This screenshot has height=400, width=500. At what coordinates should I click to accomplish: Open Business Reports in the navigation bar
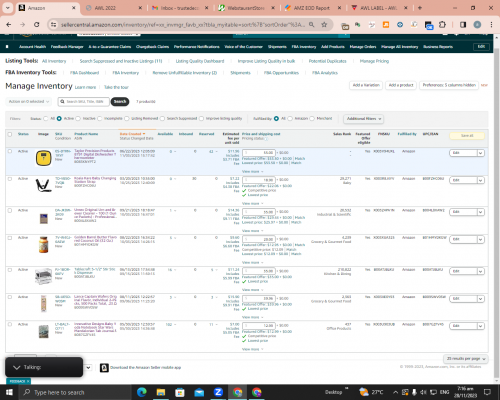(438, 47)
